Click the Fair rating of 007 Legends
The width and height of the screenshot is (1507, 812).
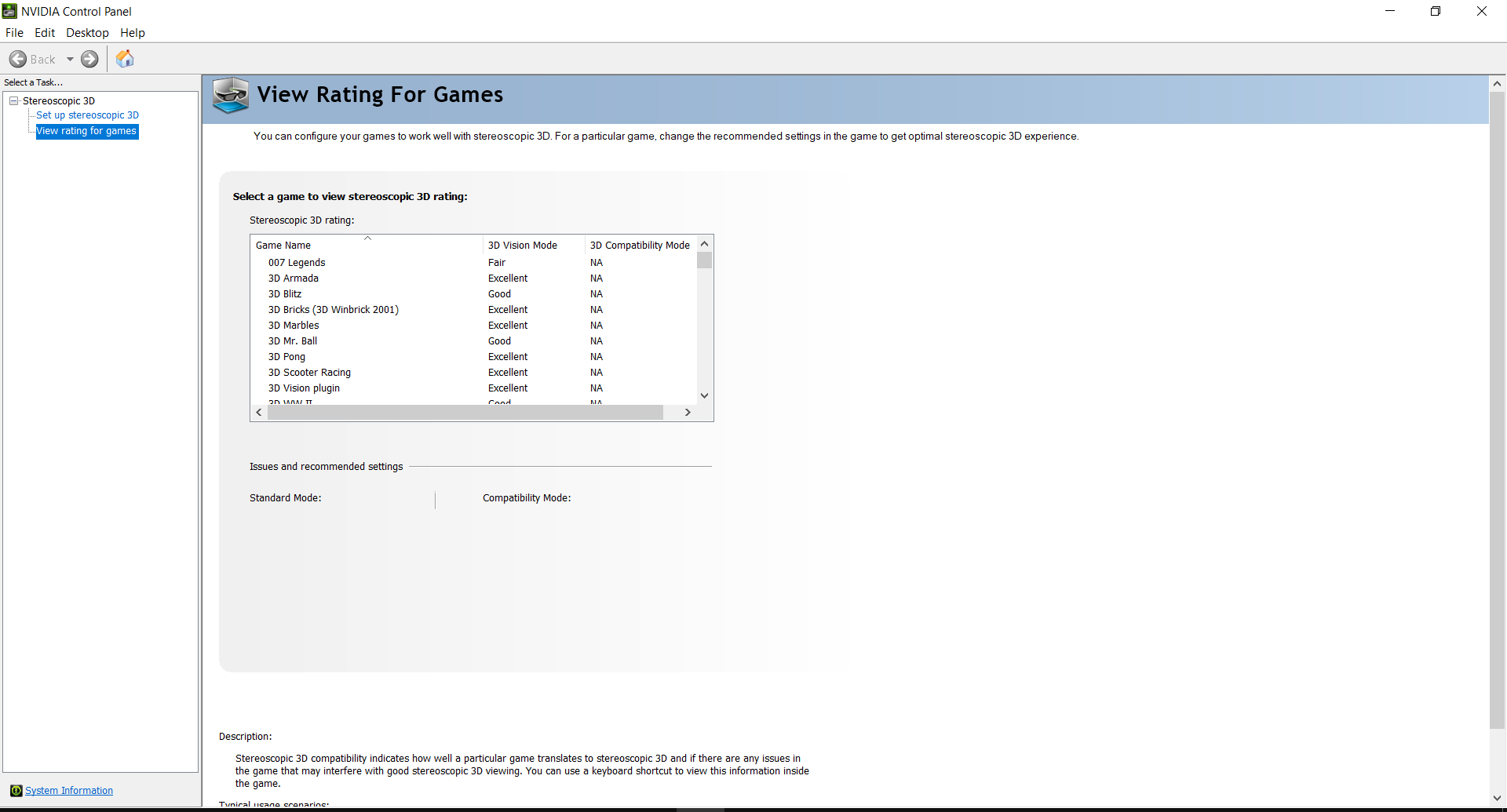[497, 263]
